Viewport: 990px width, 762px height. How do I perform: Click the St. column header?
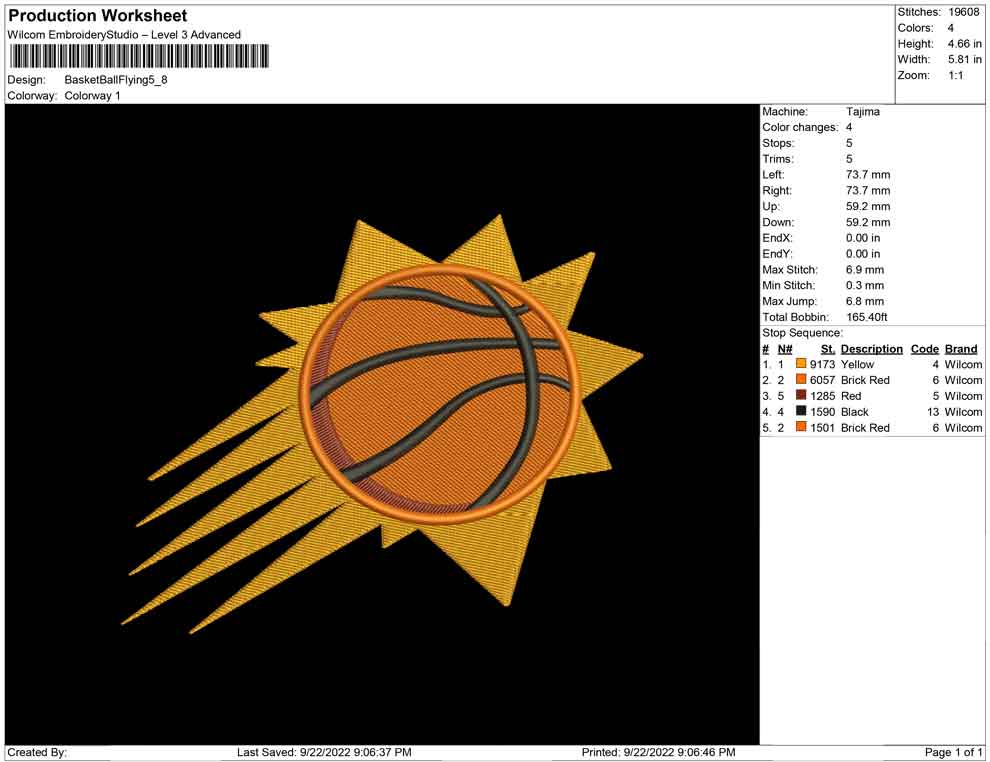828,349
